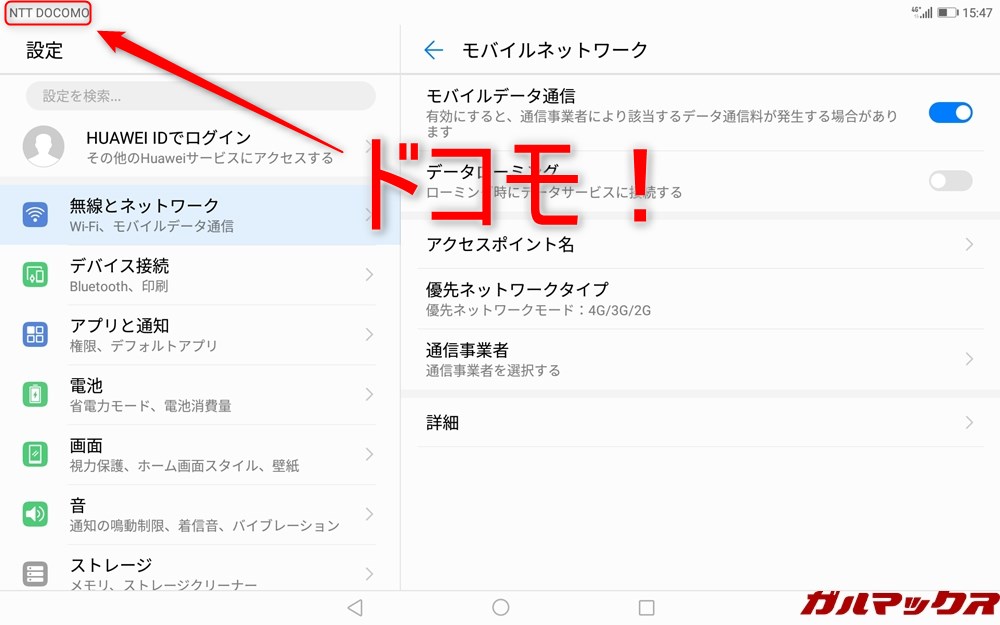Tap the Recent Apps square button
Image resolution: width=1000 pixels, height=625 pixels.
tap(646, 607)
